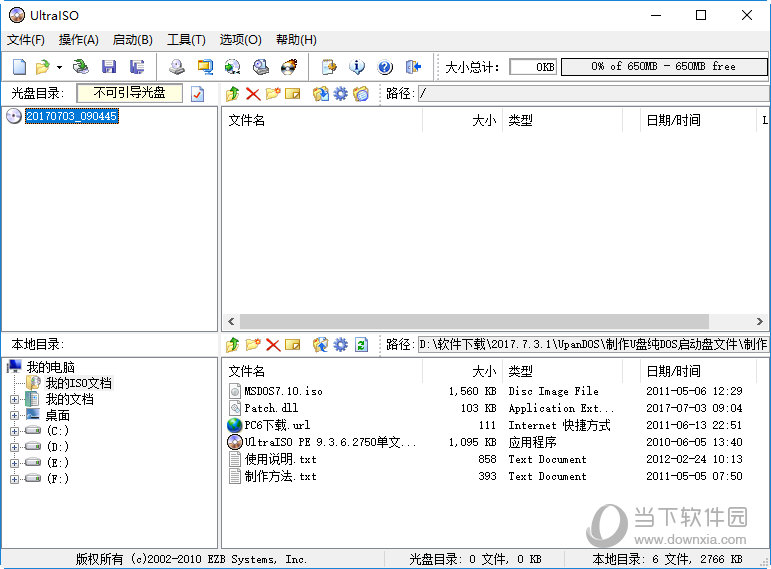
Task: Click the blue Help question mark icon
Action: (x=385, y=67)
